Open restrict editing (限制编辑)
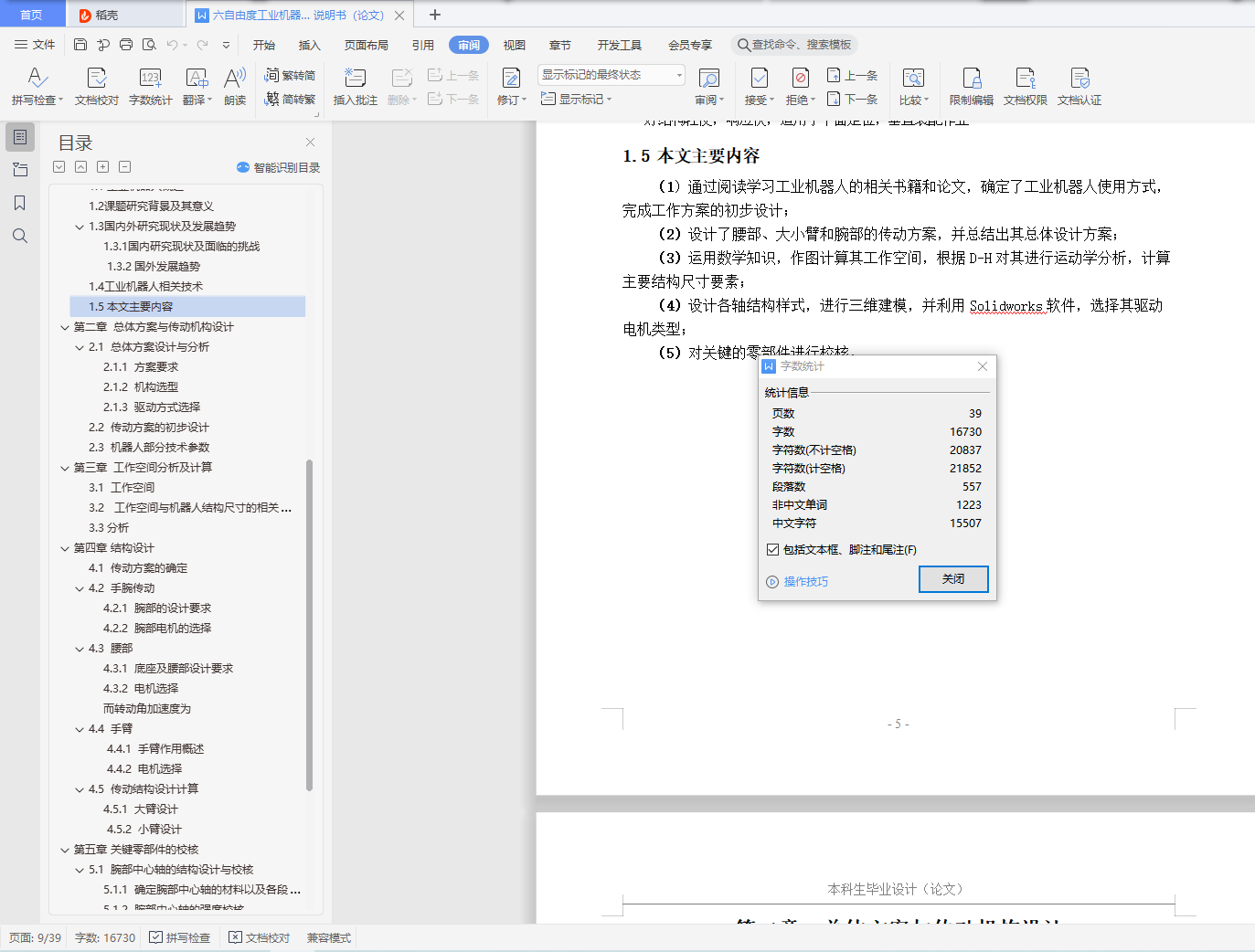Image resolution: width=1255 pixels, height=952 pixels. click(971, 87)
